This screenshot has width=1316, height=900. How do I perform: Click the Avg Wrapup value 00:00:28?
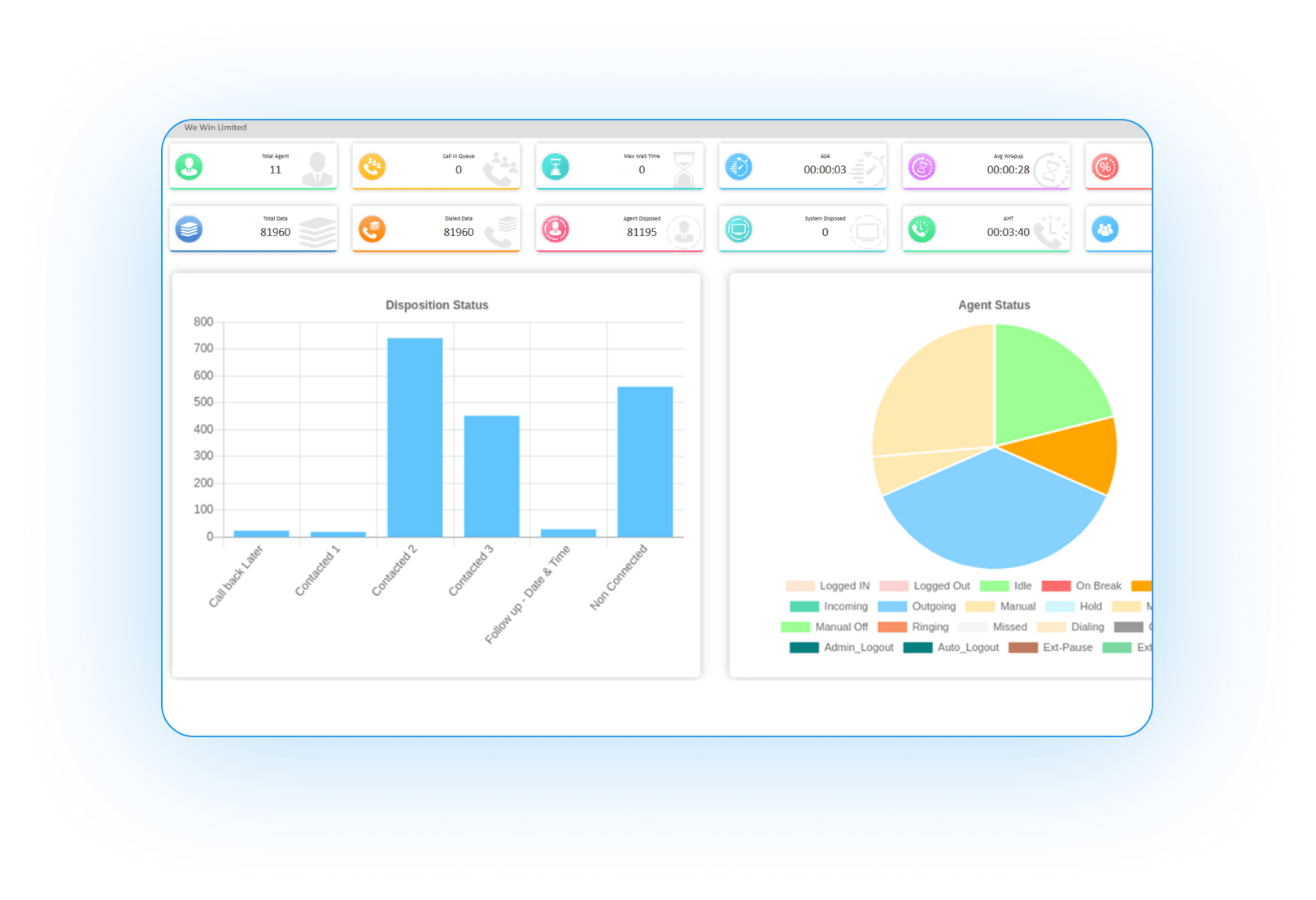(1009, 170)
